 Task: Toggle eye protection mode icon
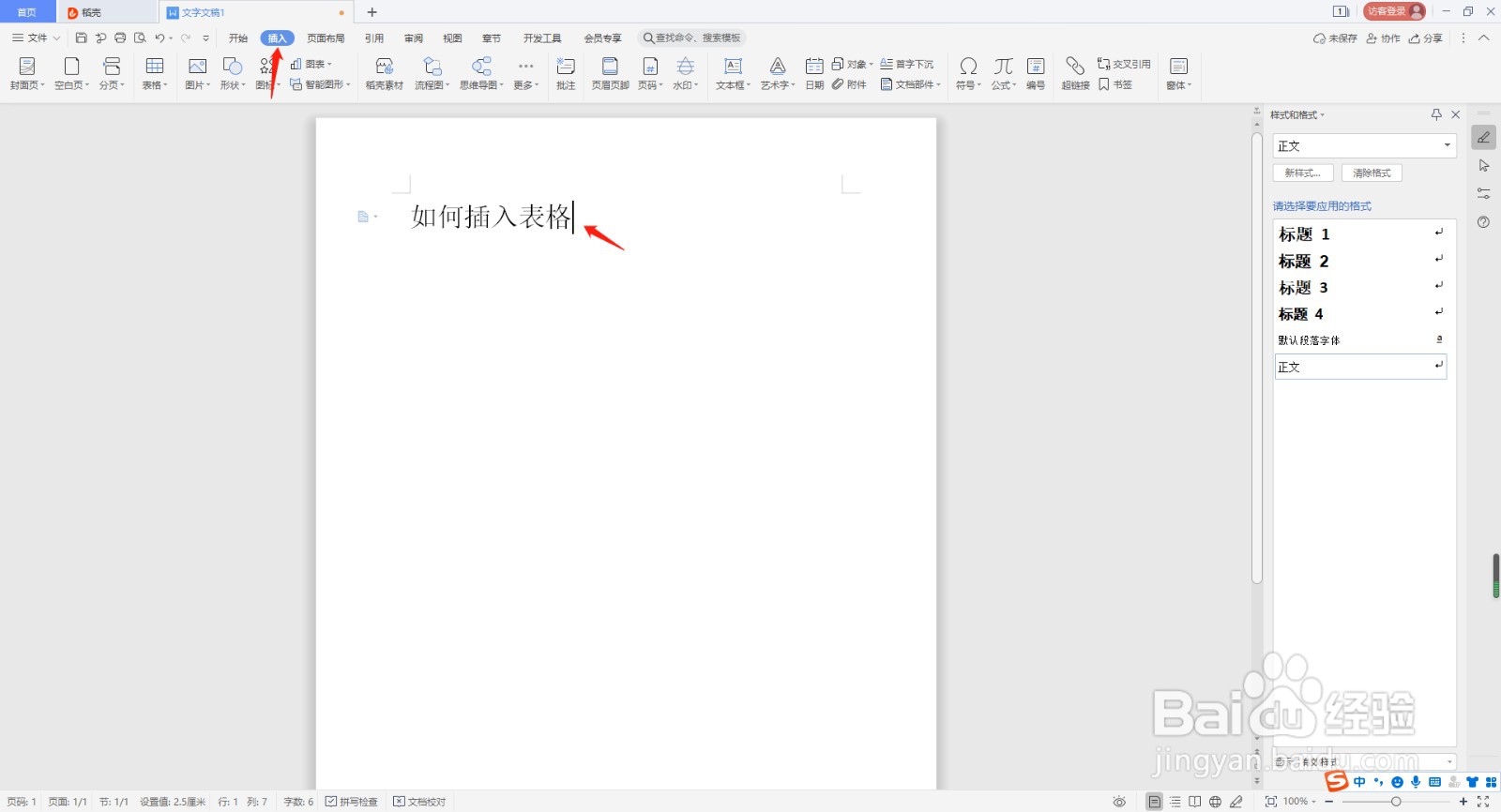pos(1119,802)
